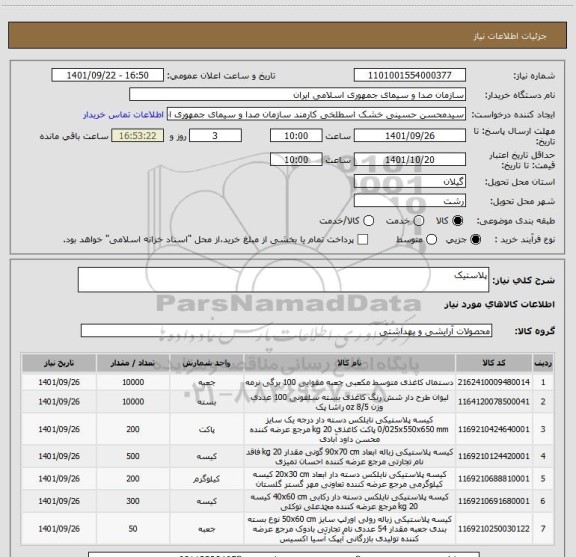
Task: Click product code 116921012442​0001
Action: coord(494,456)
